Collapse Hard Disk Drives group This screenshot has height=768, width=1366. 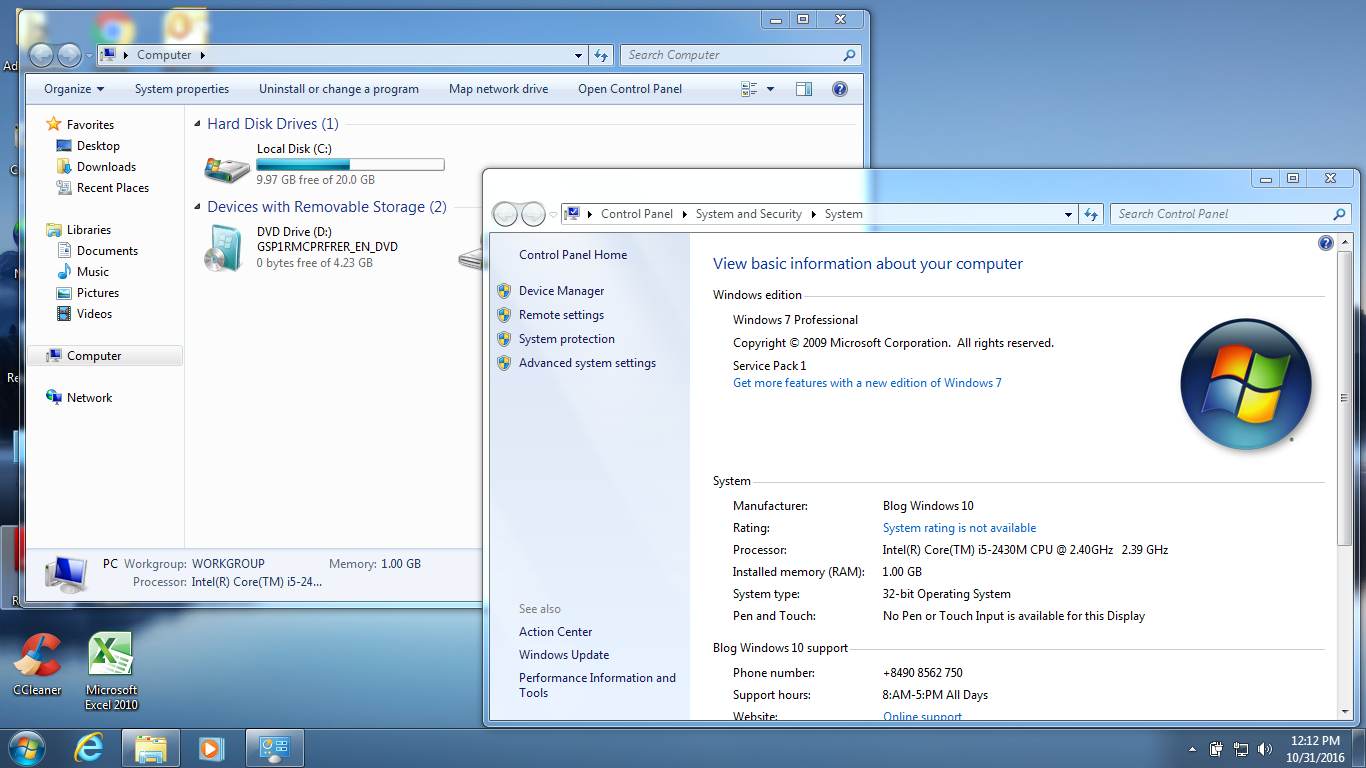[x=197, y=125]
